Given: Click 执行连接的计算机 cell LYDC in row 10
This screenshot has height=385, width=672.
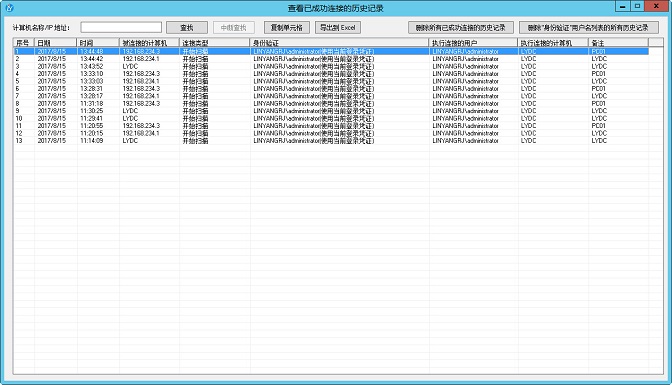Looking at the screenshot, I should click(528, 118).
